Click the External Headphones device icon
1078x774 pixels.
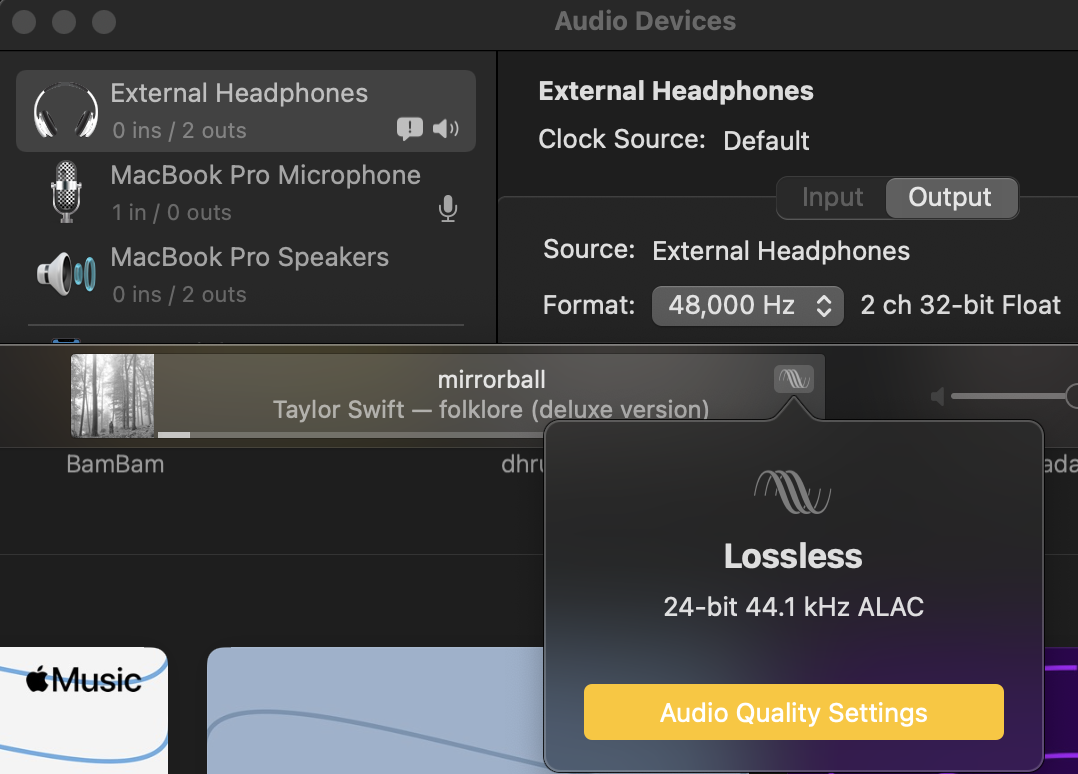66,111
